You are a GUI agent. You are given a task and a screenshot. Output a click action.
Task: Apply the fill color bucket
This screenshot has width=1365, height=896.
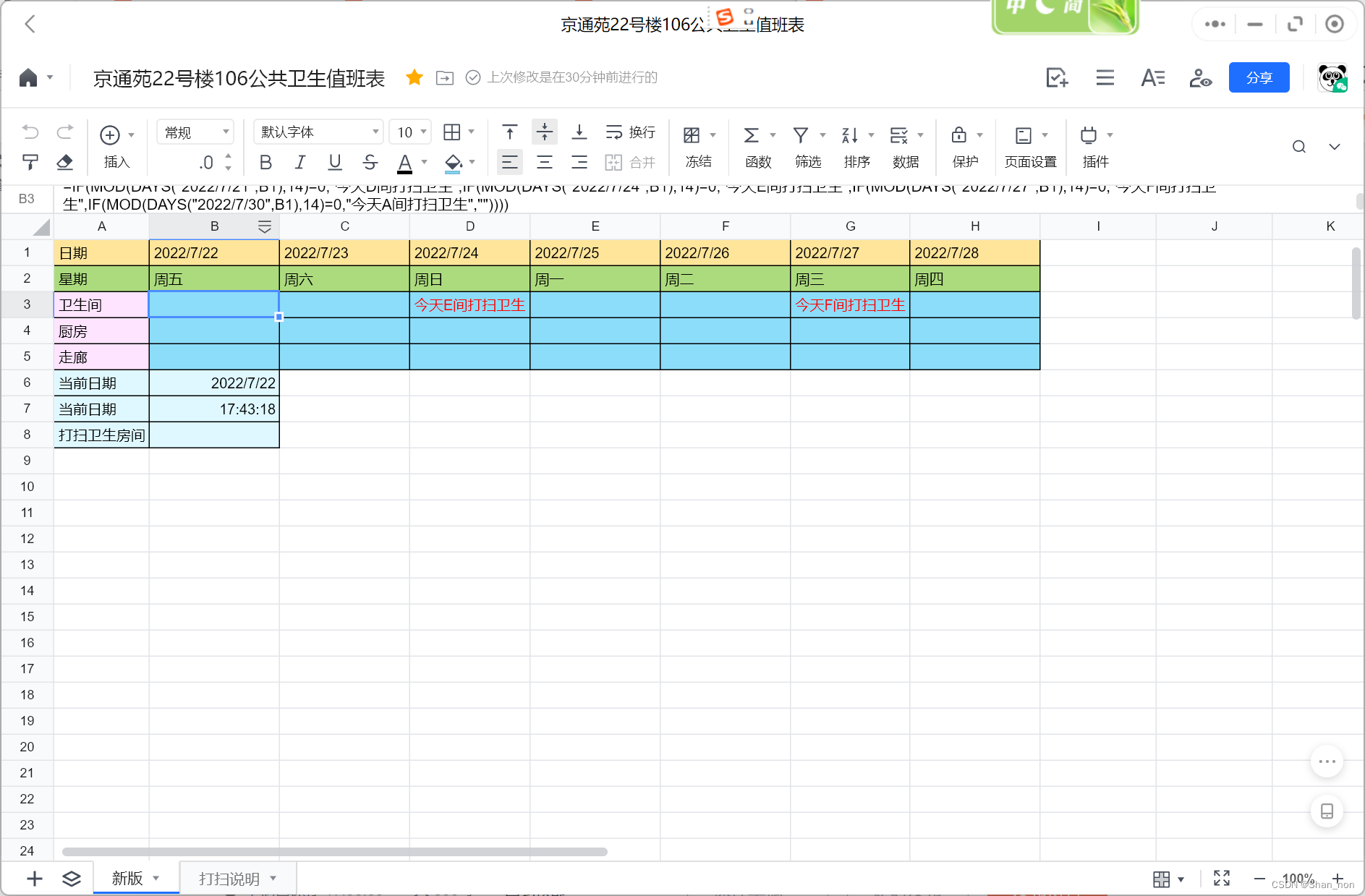tap(454, 163)
